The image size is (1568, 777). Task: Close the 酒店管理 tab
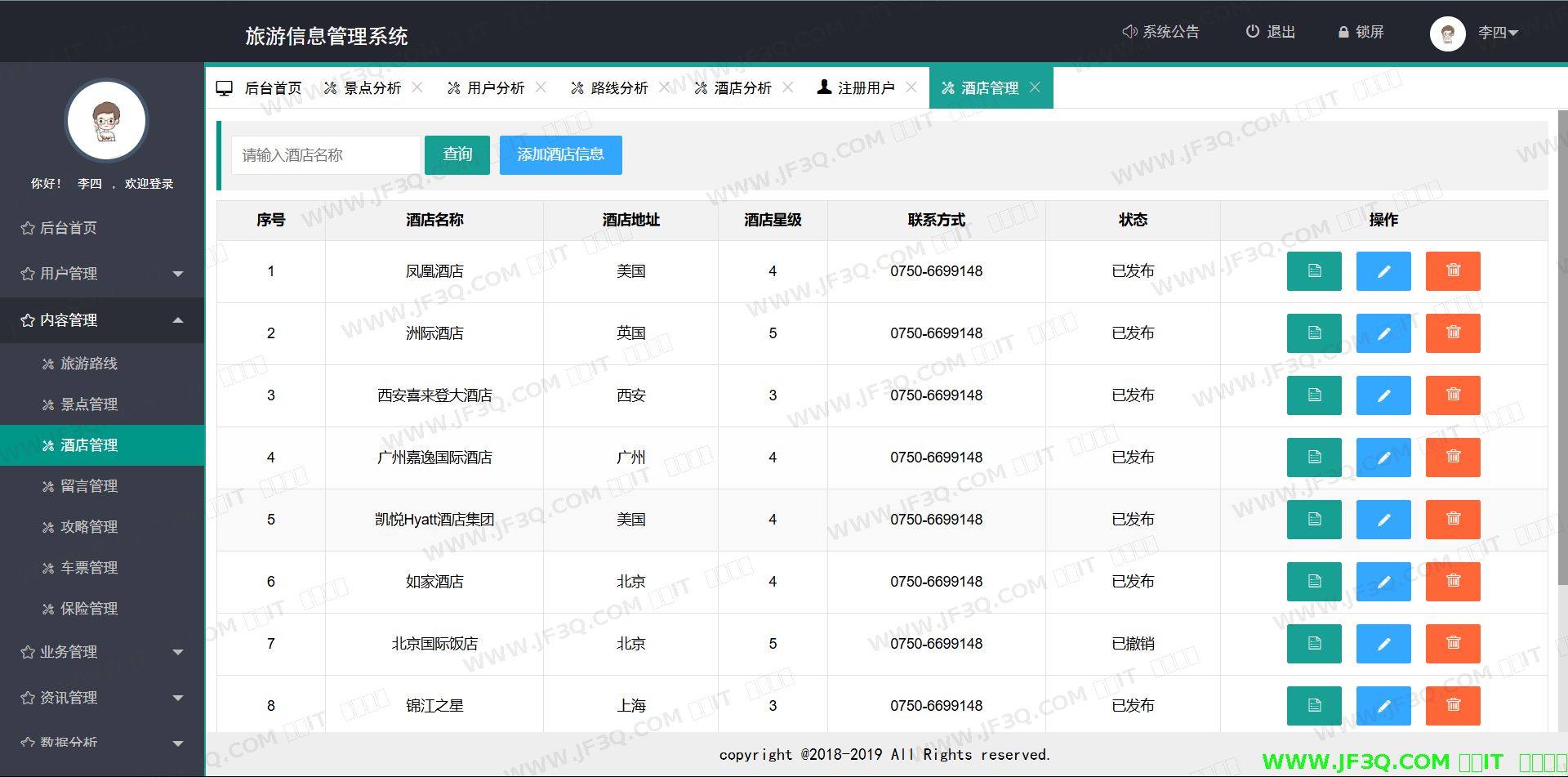(1035, 87)
